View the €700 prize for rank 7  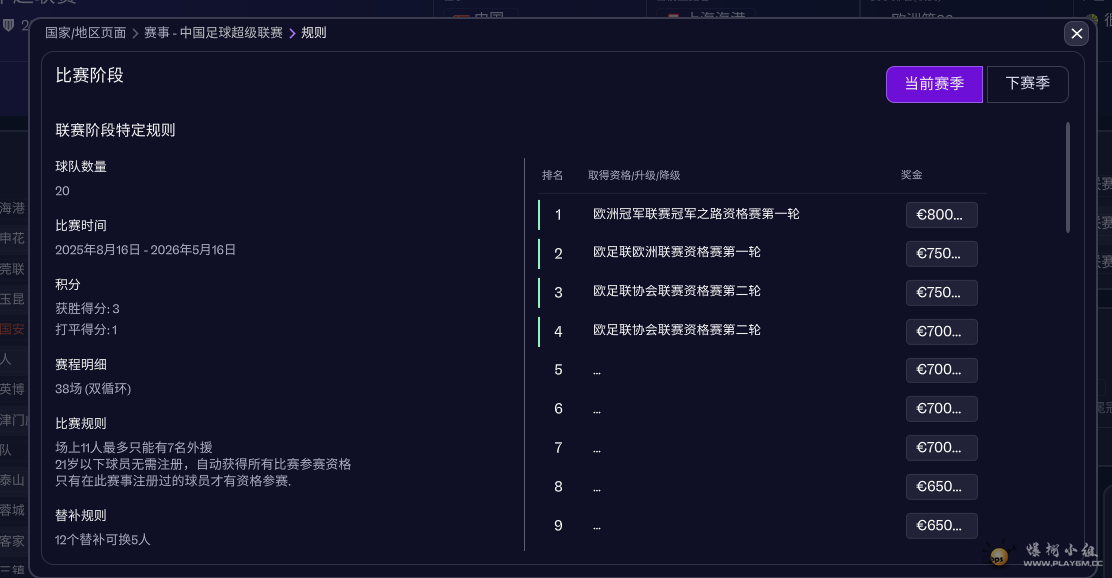pos(941,448)
